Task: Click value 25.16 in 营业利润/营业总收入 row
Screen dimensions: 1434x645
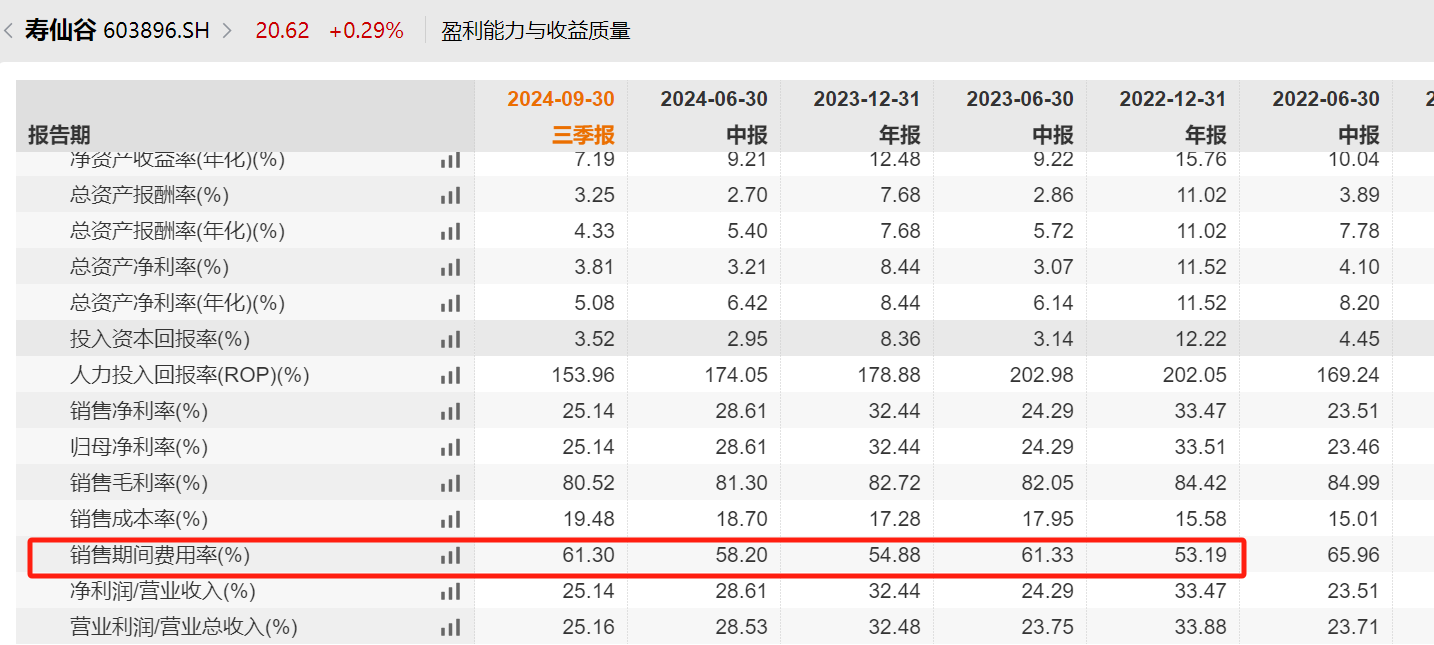Action: (x=588, y=627)
